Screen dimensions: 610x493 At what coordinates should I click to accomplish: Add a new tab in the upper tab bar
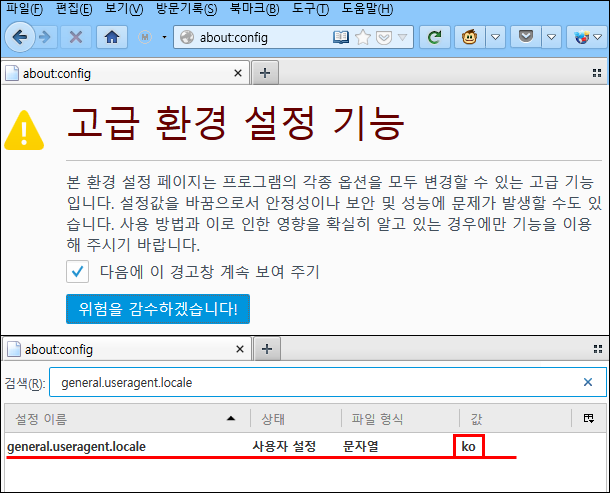265,73
